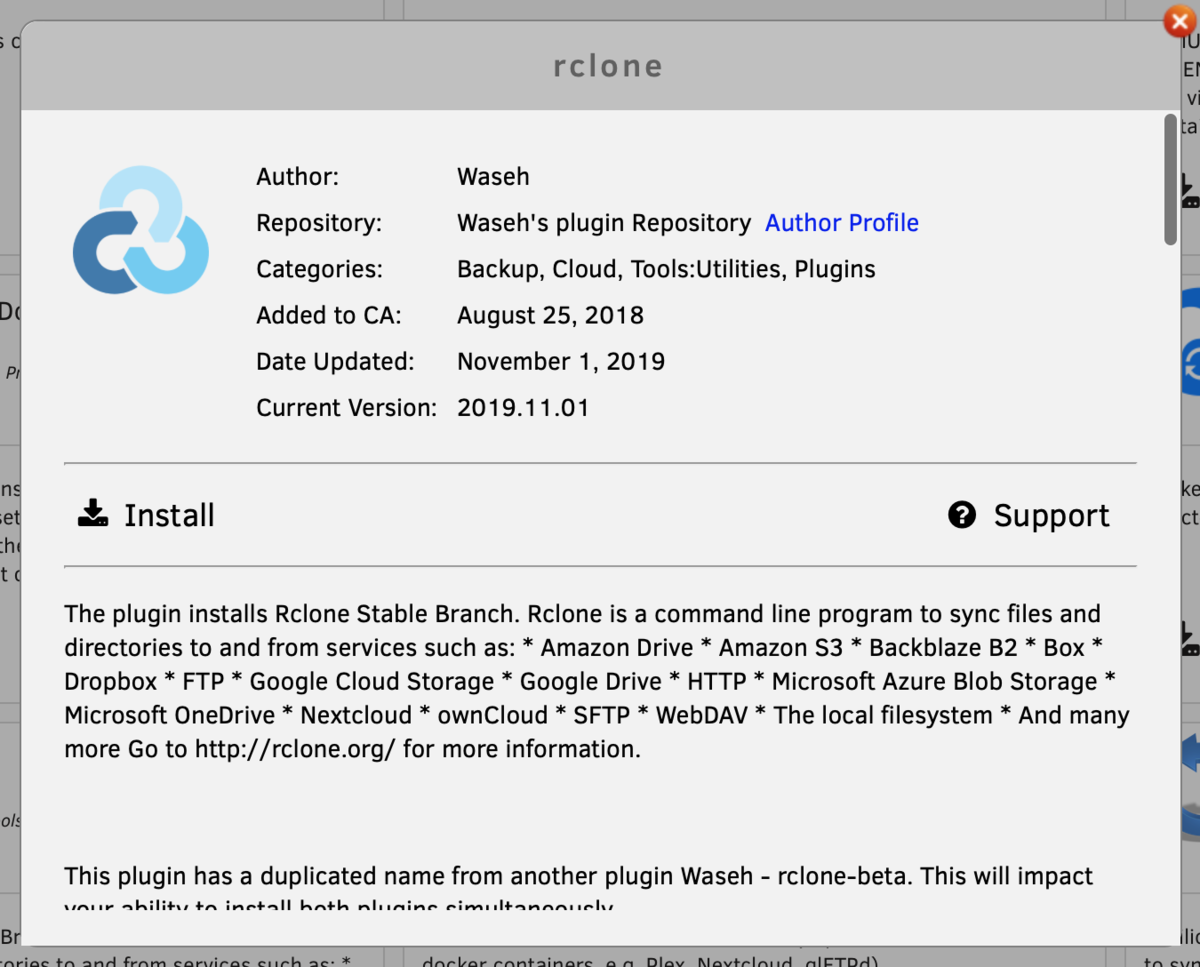1200x967 pixels.
Task: Close the rclone popup with red X
Action: tap(1181, 21)
